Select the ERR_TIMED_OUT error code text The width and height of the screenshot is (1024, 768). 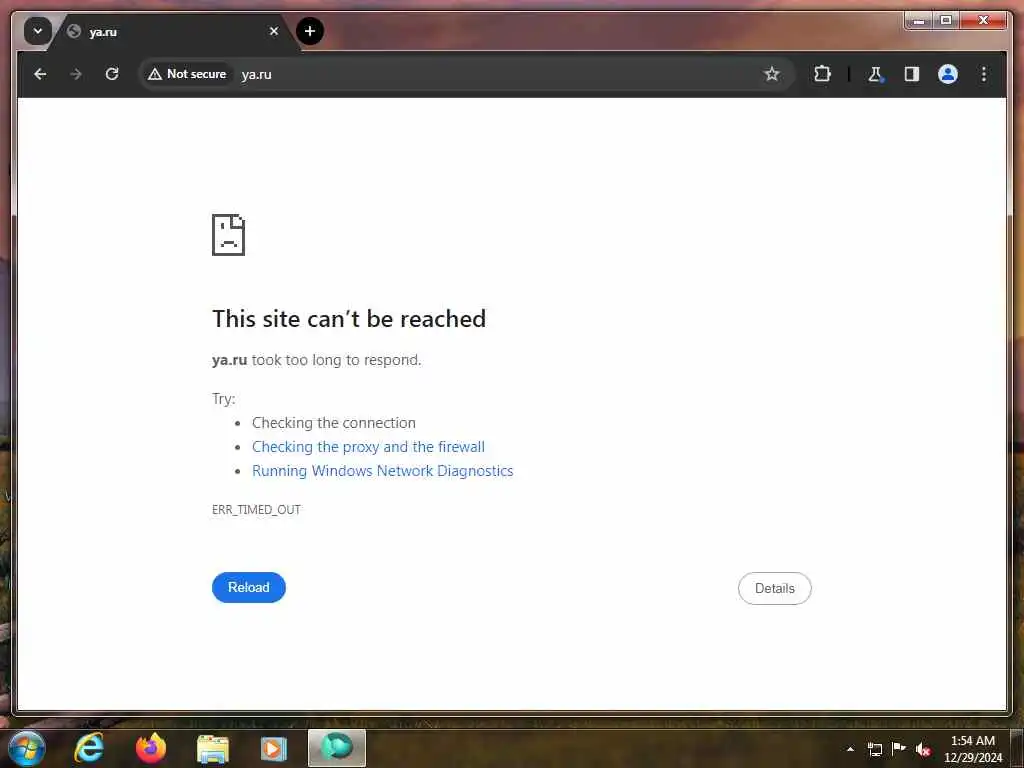pyautogui.click(x=256, y=509)
